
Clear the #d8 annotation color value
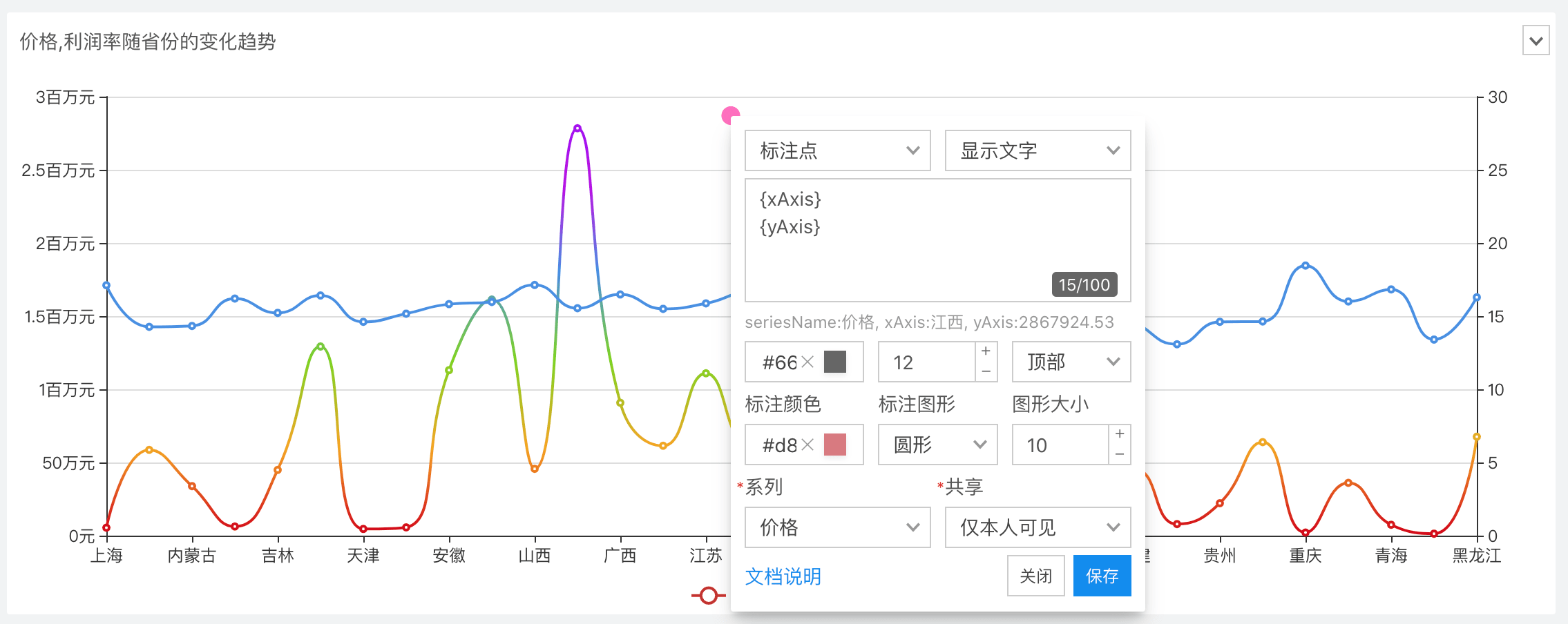pyautogui.click(x=807, y=445)
